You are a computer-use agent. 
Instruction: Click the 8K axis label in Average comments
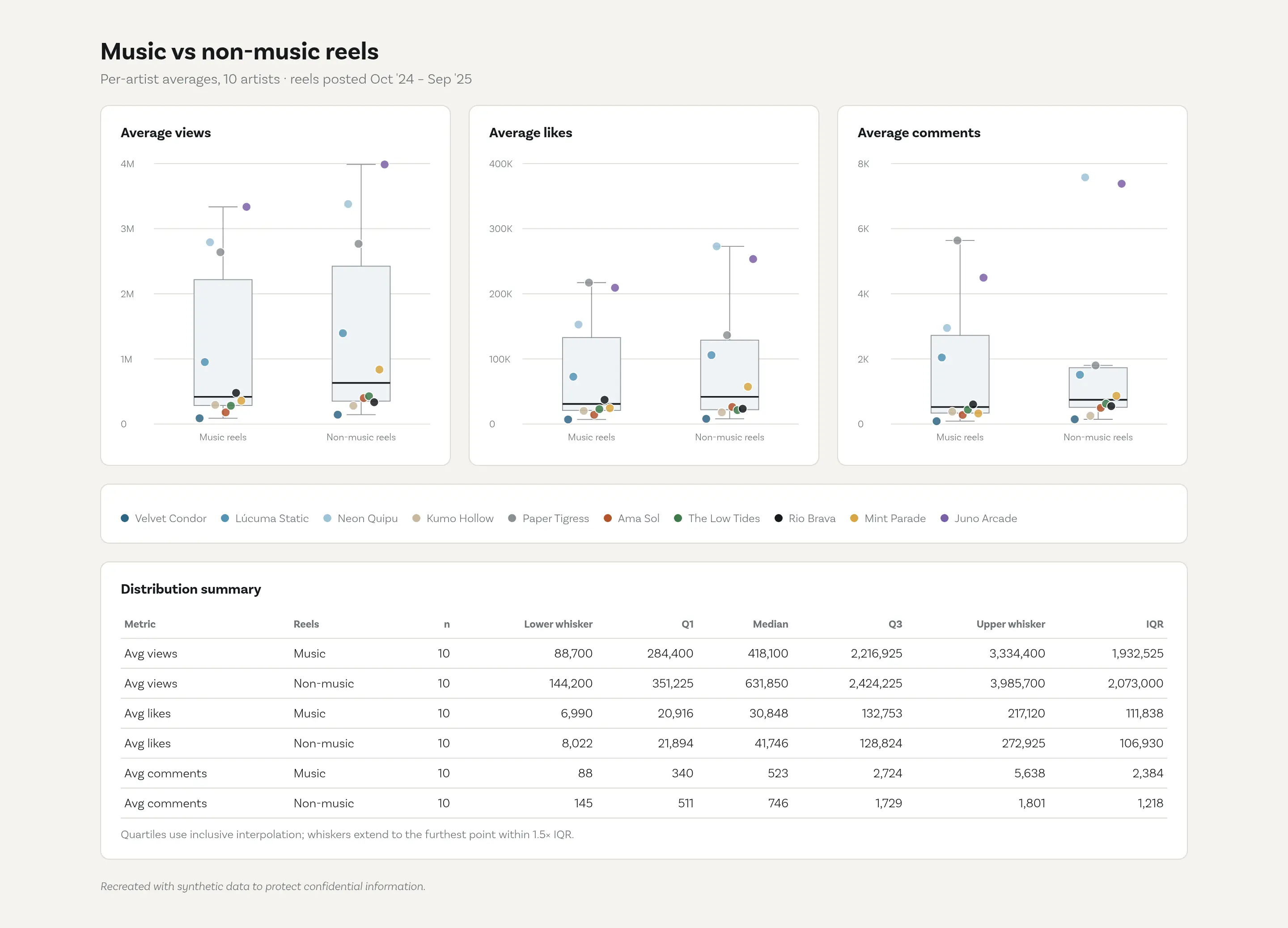863,164
